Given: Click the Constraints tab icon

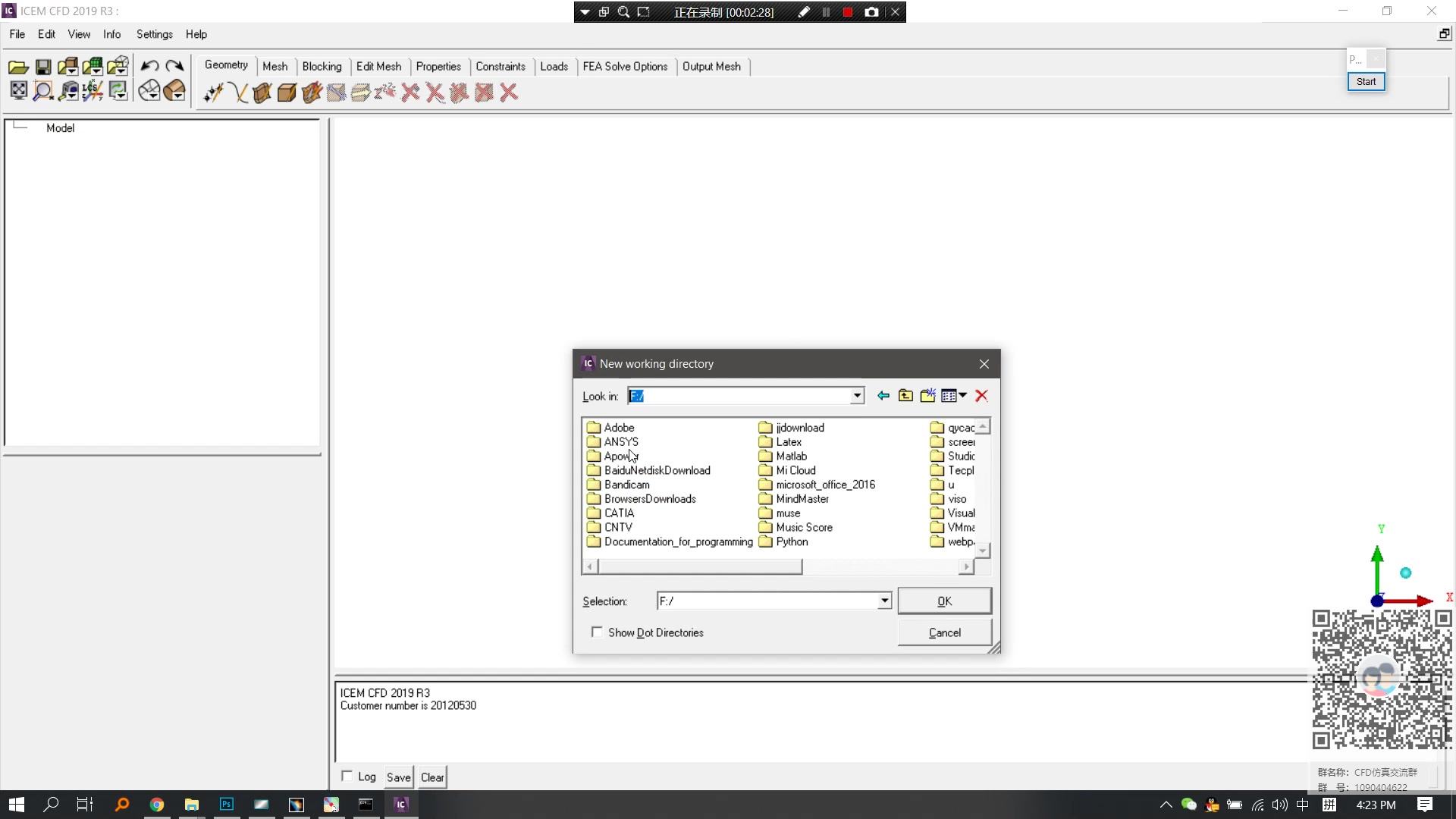Looking at the screenshot, I should (x=500, y=66).
